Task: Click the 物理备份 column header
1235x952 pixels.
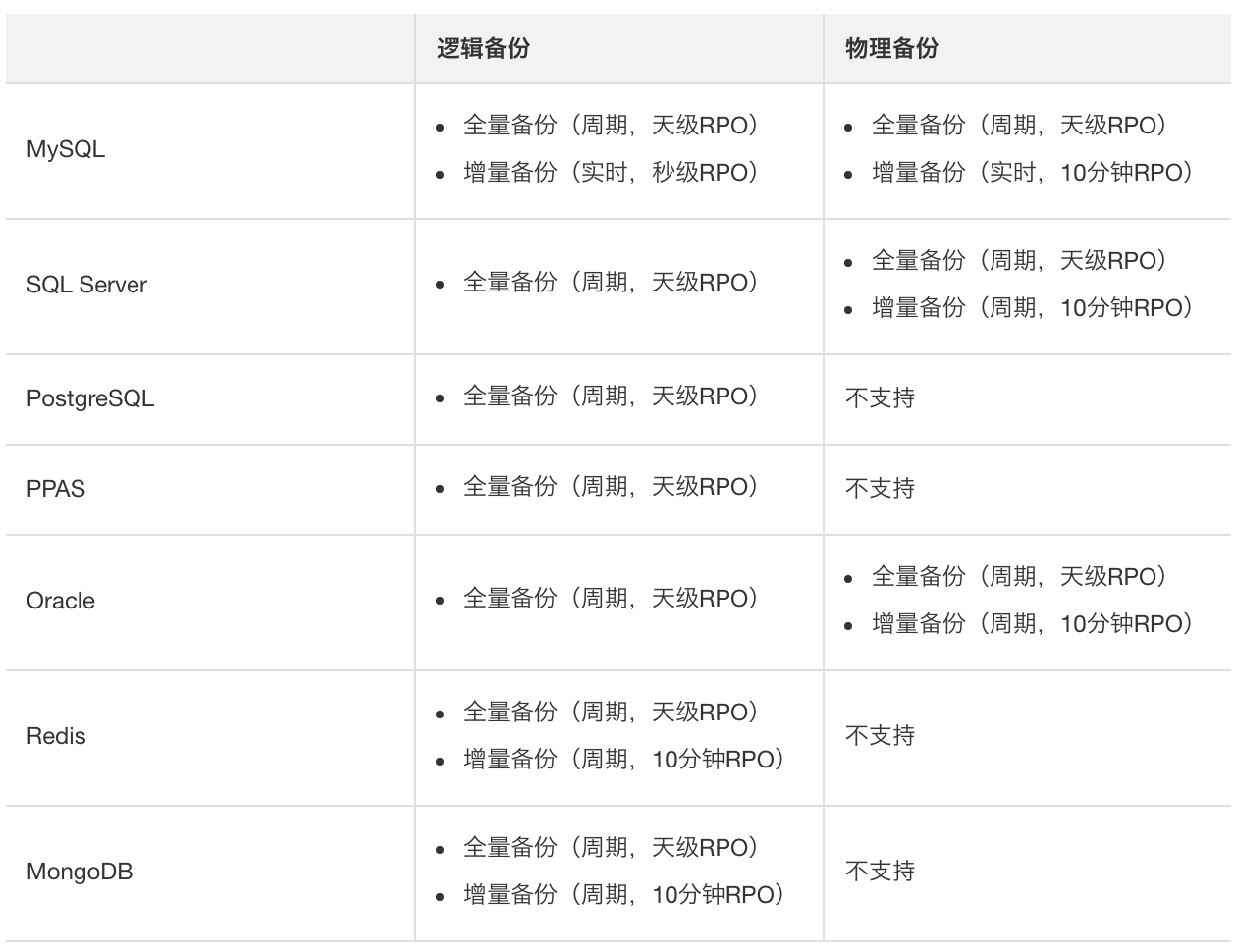Action: click(x=891, y=48)
